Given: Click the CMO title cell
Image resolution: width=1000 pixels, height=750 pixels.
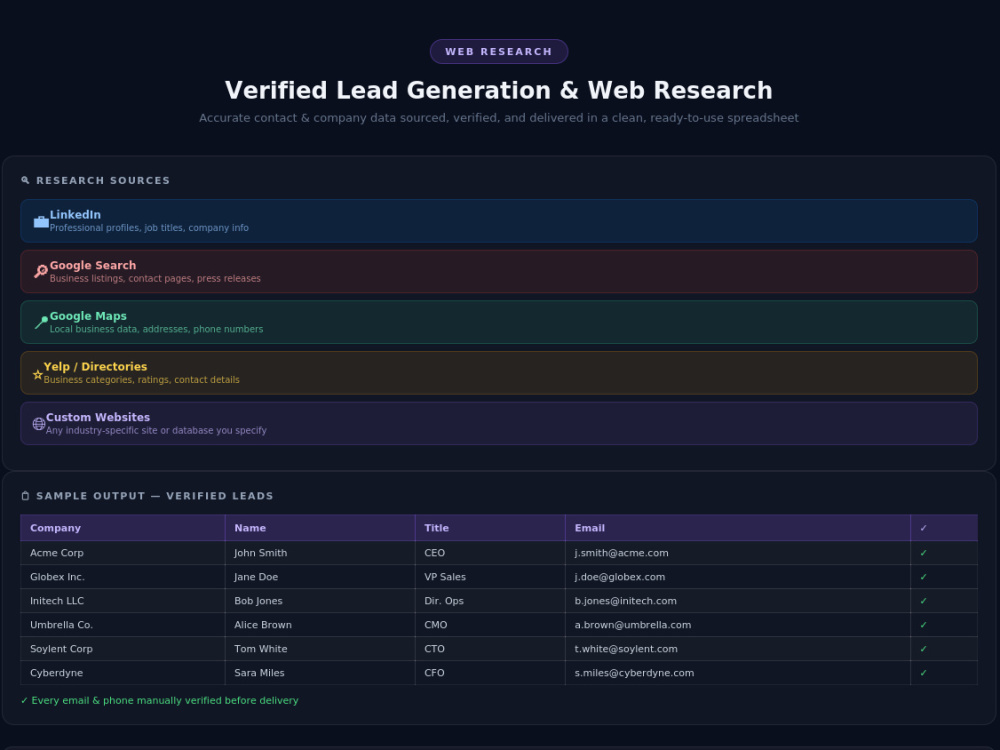Looking at the screenshot, I should coord(490,625).
